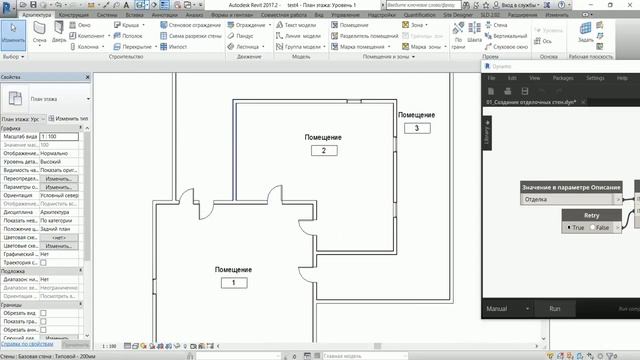Click the Help question mark icon
The image size is (640, 360).
coord(562,5)
